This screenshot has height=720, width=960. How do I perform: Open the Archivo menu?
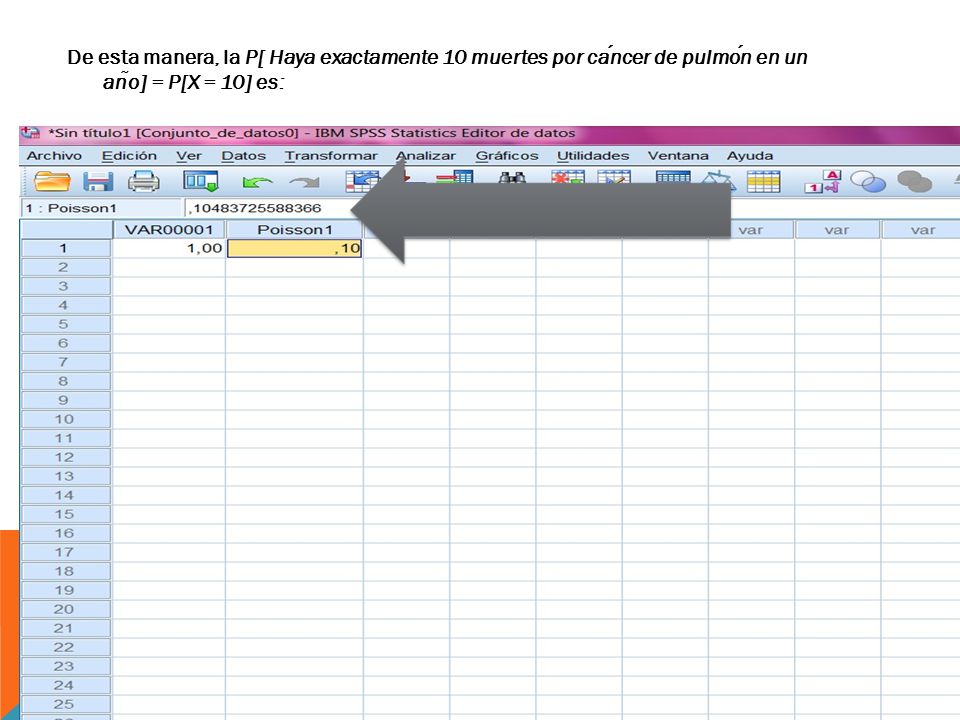tap(54, 156)
